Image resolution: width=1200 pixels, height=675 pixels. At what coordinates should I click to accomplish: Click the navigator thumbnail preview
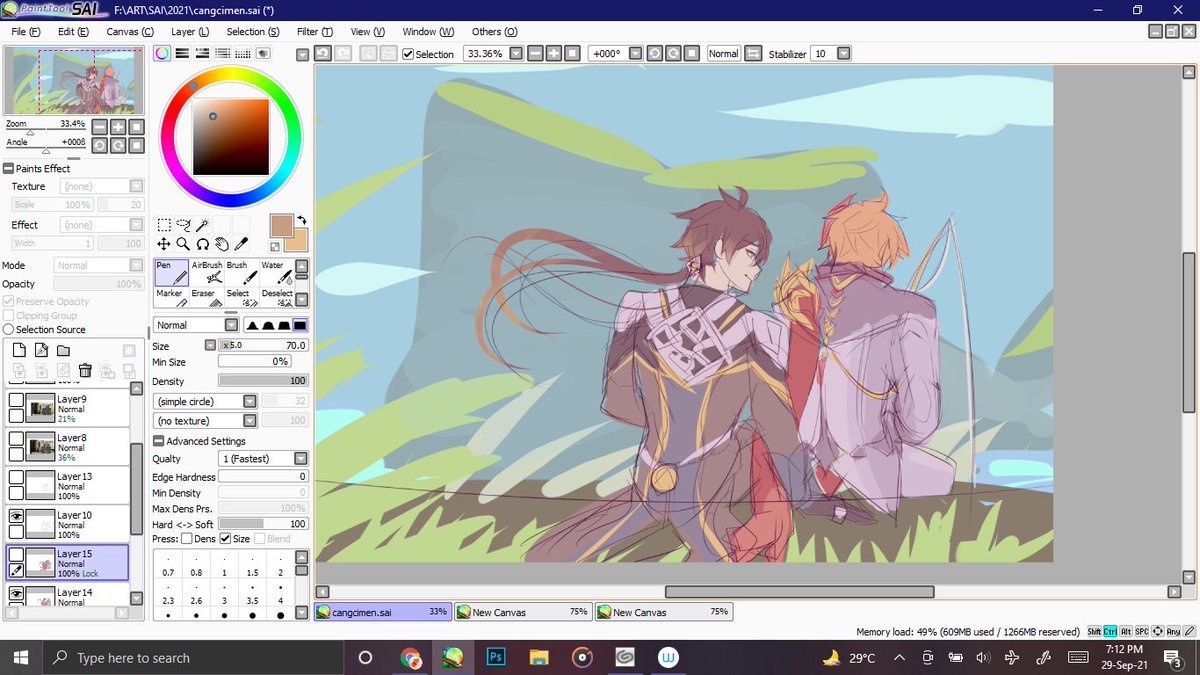click(72, 81)
